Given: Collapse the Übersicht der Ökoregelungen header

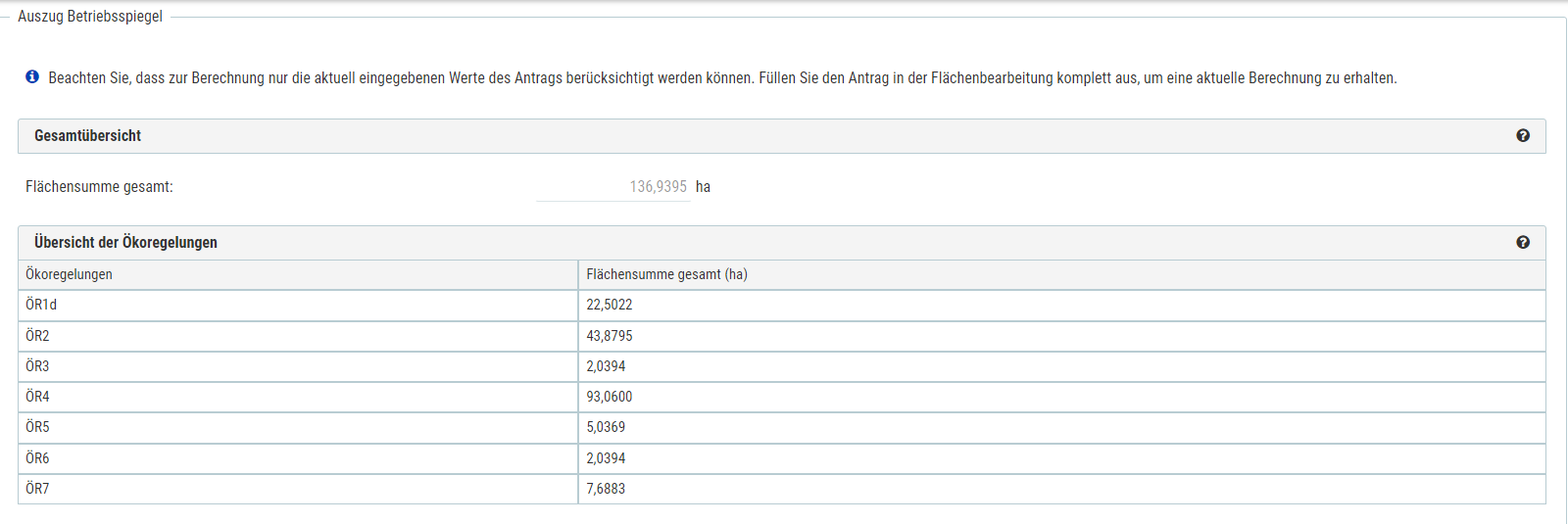Looking at the screenshot, I should point(125,243).
